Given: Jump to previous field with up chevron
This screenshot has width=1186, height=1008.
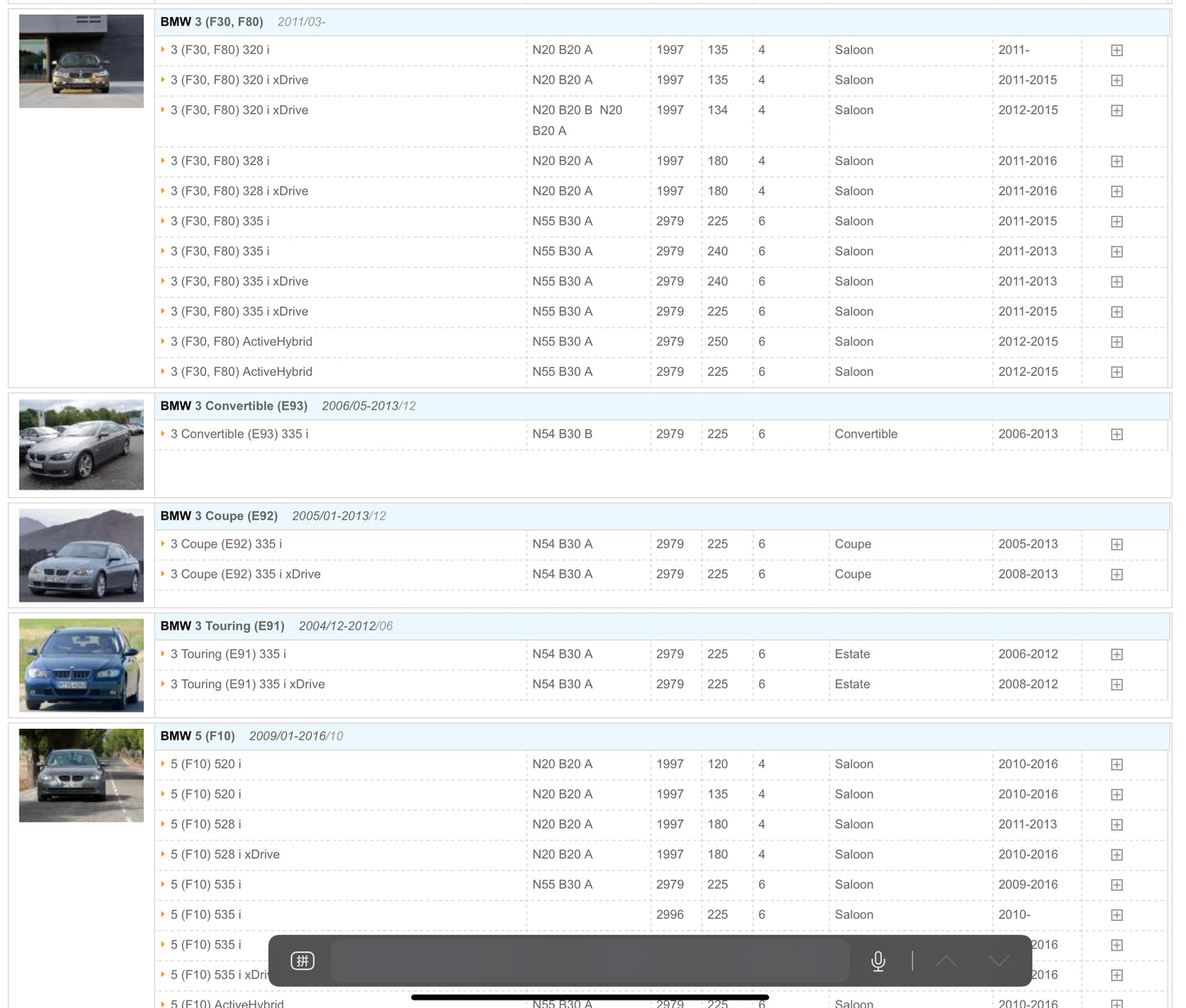Looking at the screenshot, I should (x=946, y=960).
